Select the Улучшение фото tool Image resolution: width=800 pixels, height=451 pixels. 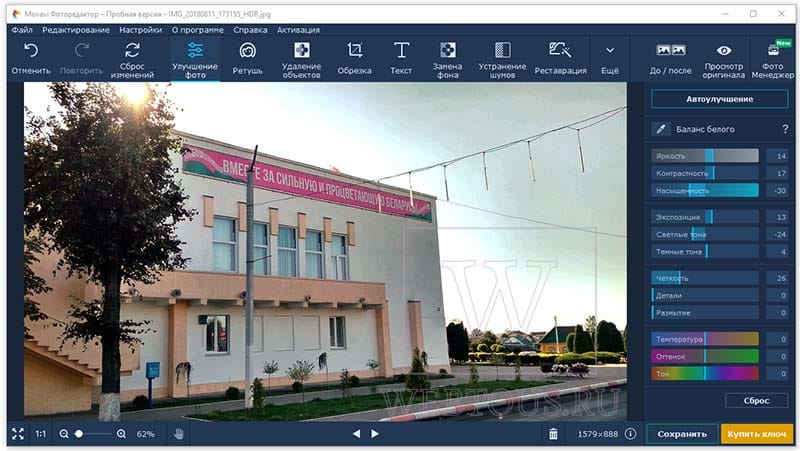[195, 59]
